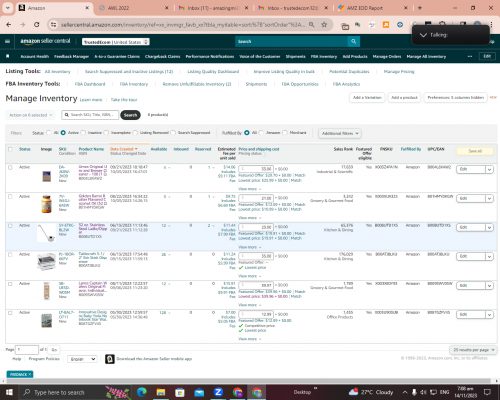Open the three-dots more menu in navigation bar
The height and width of the screenshot is (400, 500).
click(470, 56)
